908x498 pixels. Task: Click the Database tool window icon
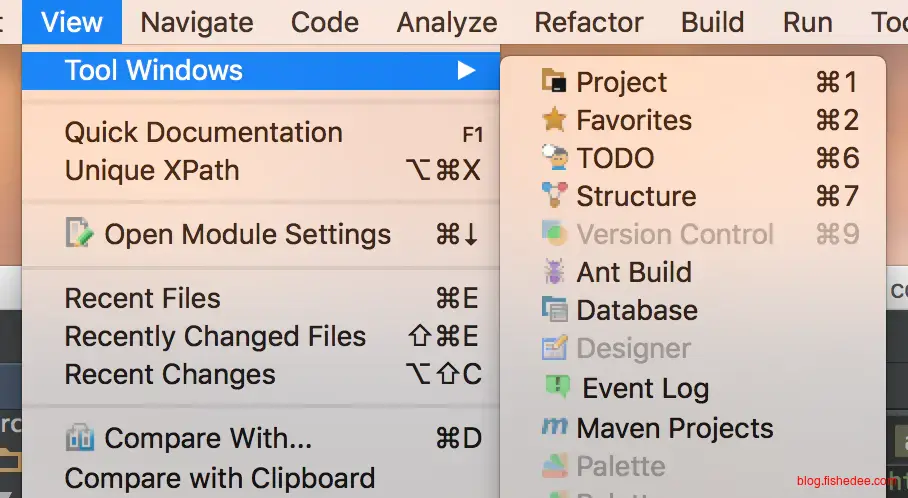[x=553, y=310]
